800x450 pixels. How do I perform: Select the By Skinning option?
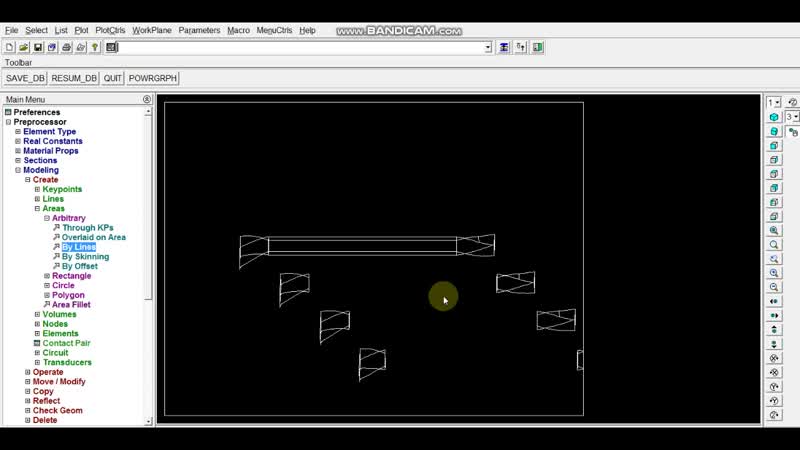(85, 257)
